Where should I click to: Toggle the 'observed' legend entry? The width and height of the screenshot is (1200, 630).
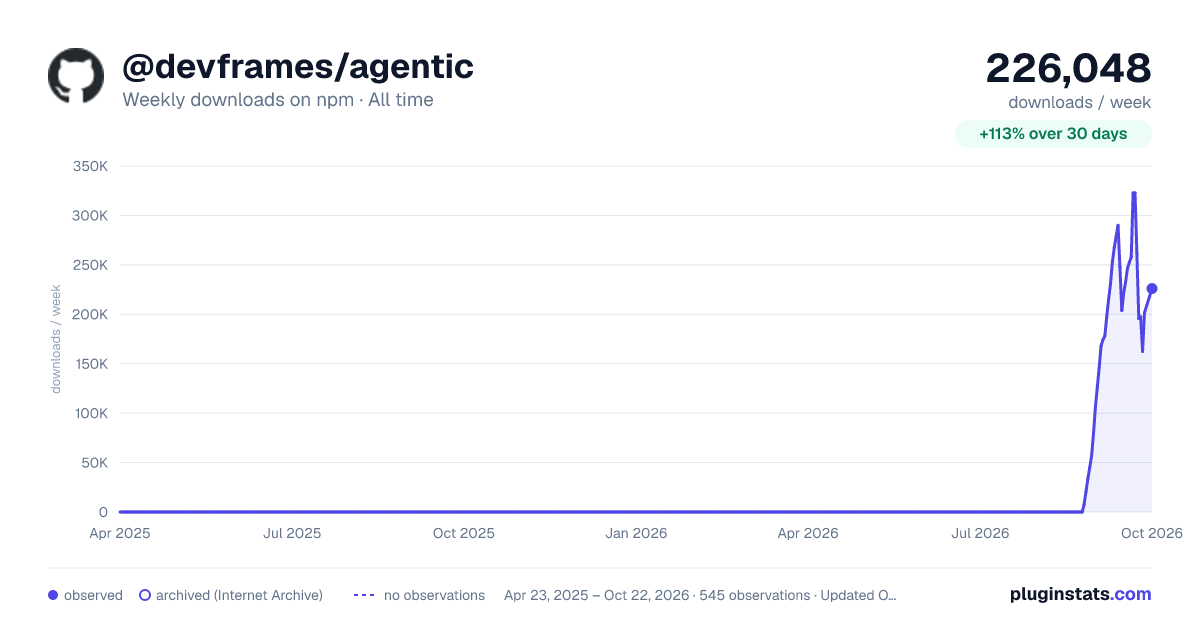tap(85, 595)
